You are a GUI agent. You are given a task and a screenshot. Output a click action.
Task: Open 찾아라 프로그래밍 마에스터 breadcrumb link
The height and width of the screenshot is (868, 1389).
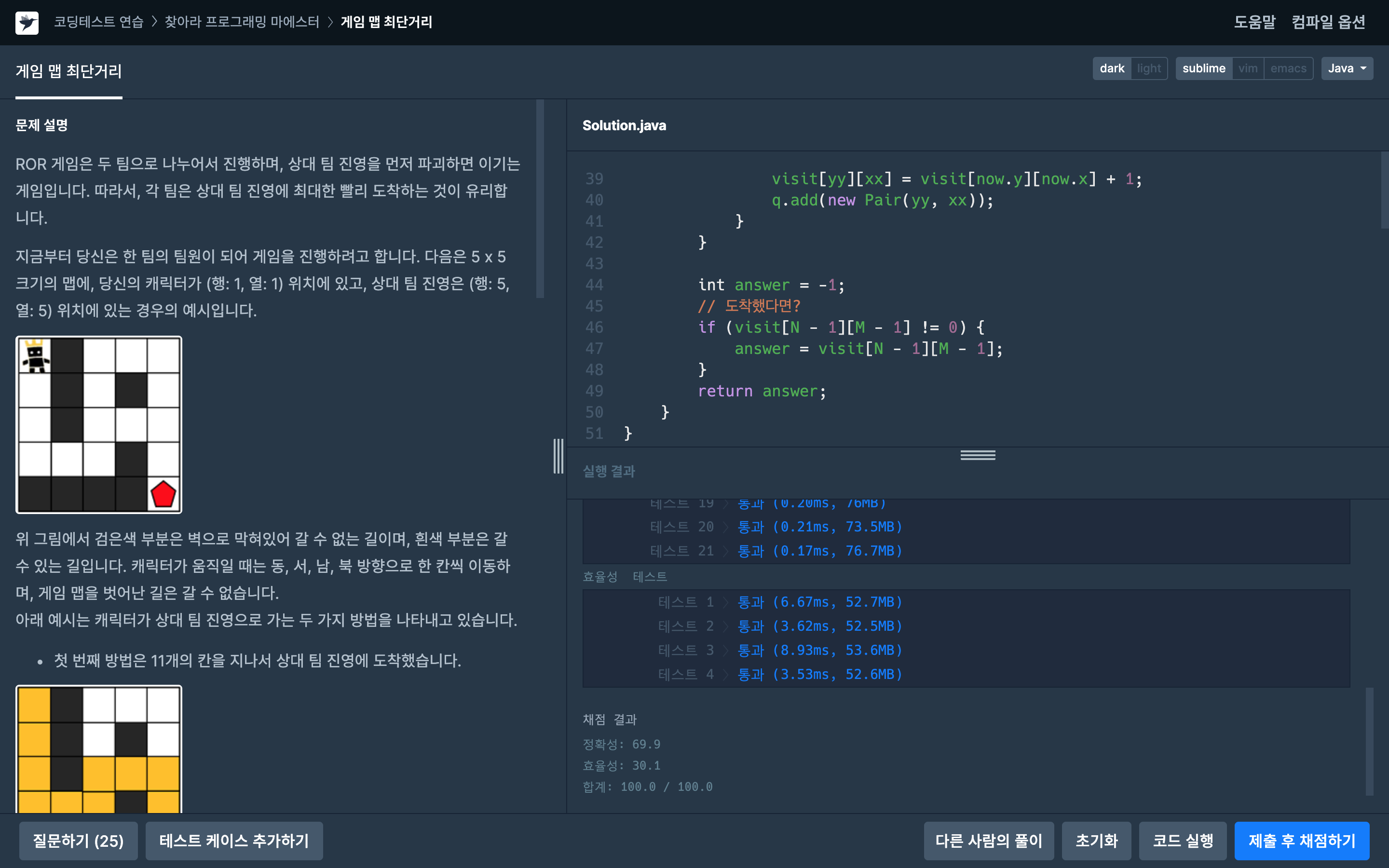[242, 22]
